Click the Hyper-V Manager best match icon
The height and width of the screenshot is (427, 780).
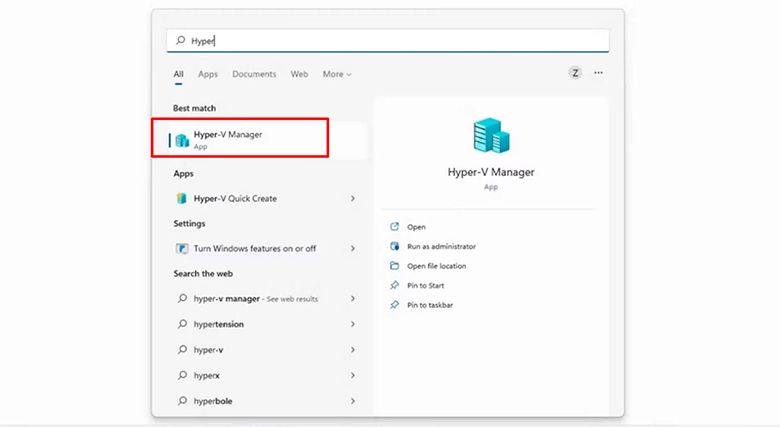[183, 141]
